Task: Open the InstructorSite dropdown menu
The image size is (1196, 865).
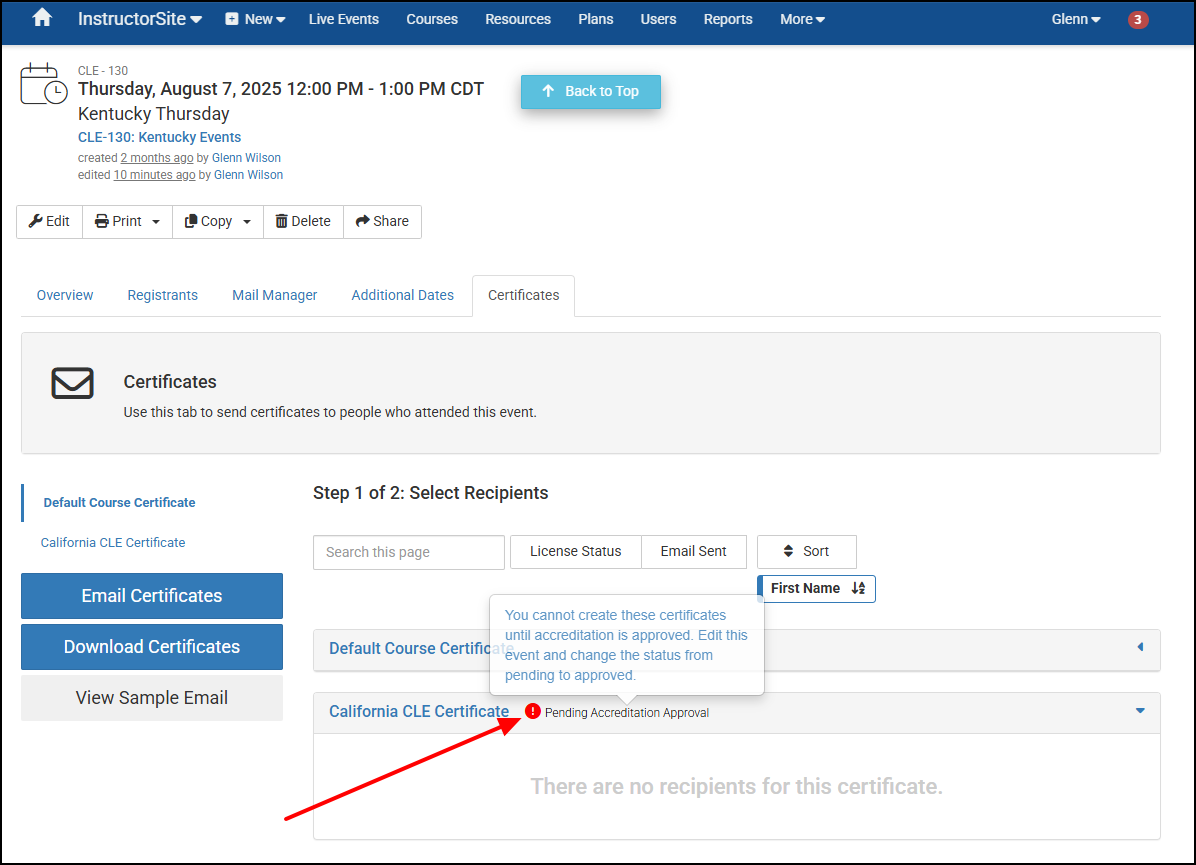Action: 140,19
